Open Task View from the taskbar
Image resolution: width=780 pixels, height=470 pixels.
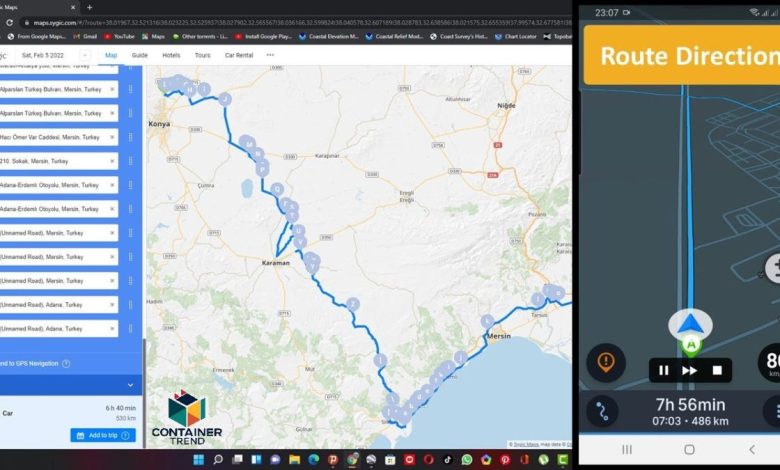[x=237, y=460]
